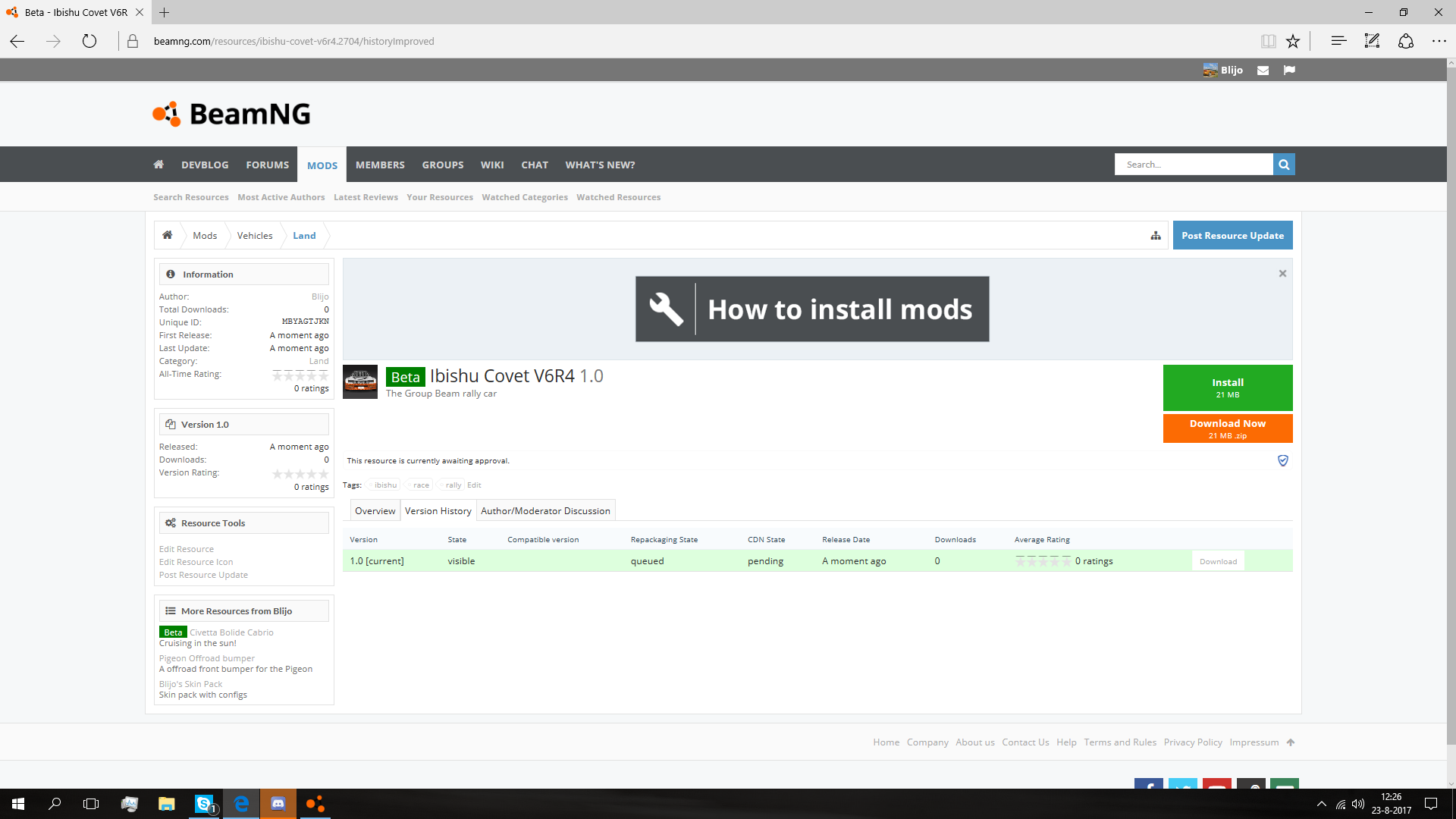Open Latest Reviews sub-navigation link
The width and height of the screenshot is (1456, 819).
click(x=366, y=197)
